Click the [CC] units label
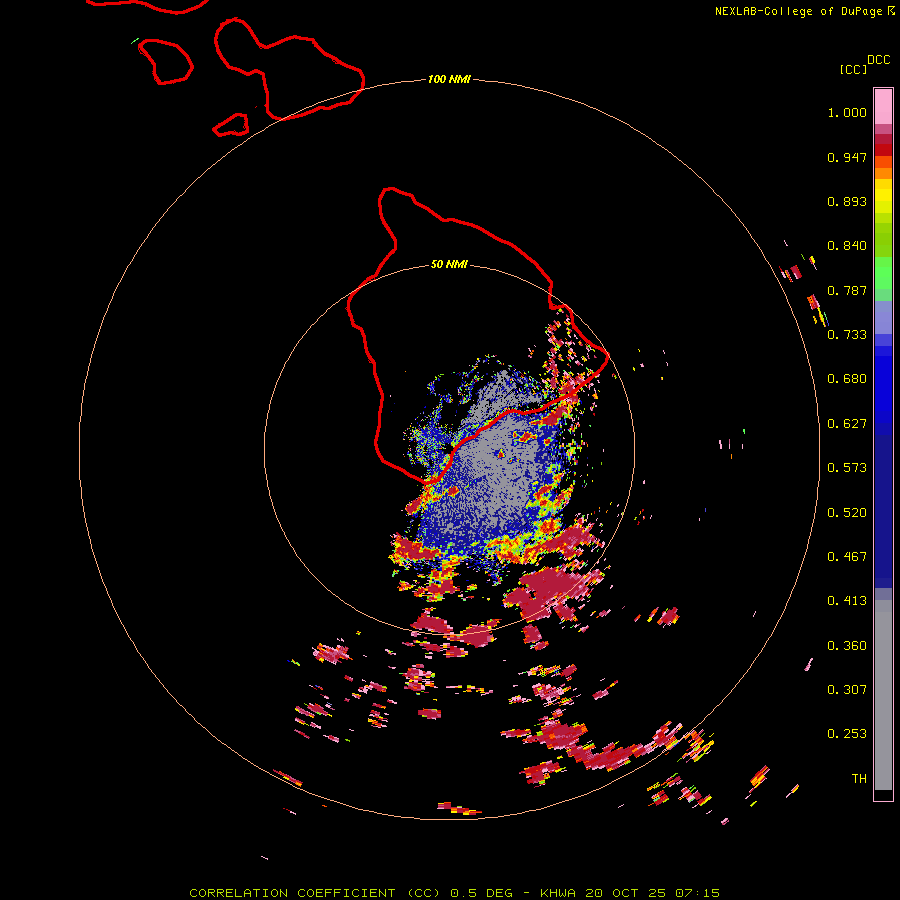This screenshot has width=900, height=900. pyautogui.click(x=853, y=69)
